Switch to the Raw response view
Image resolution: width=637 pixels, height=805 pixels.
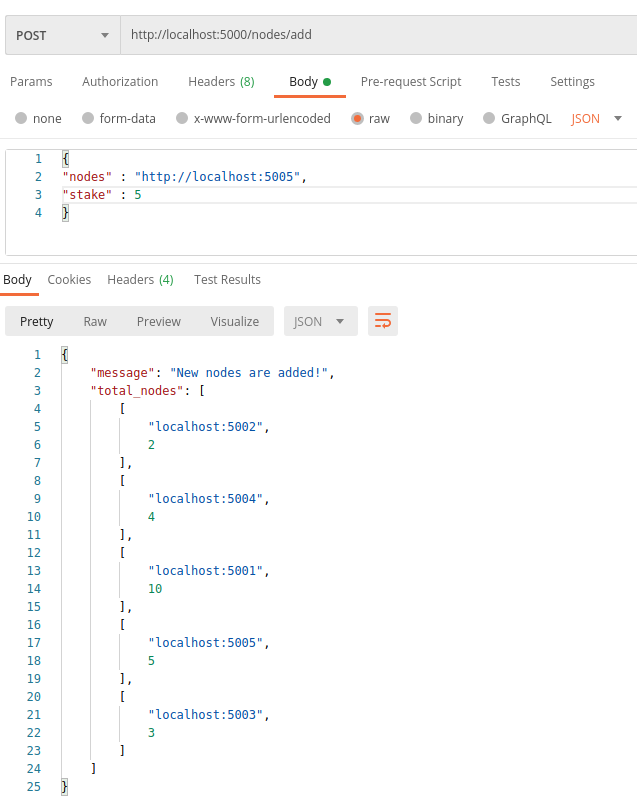pos(95,321)
